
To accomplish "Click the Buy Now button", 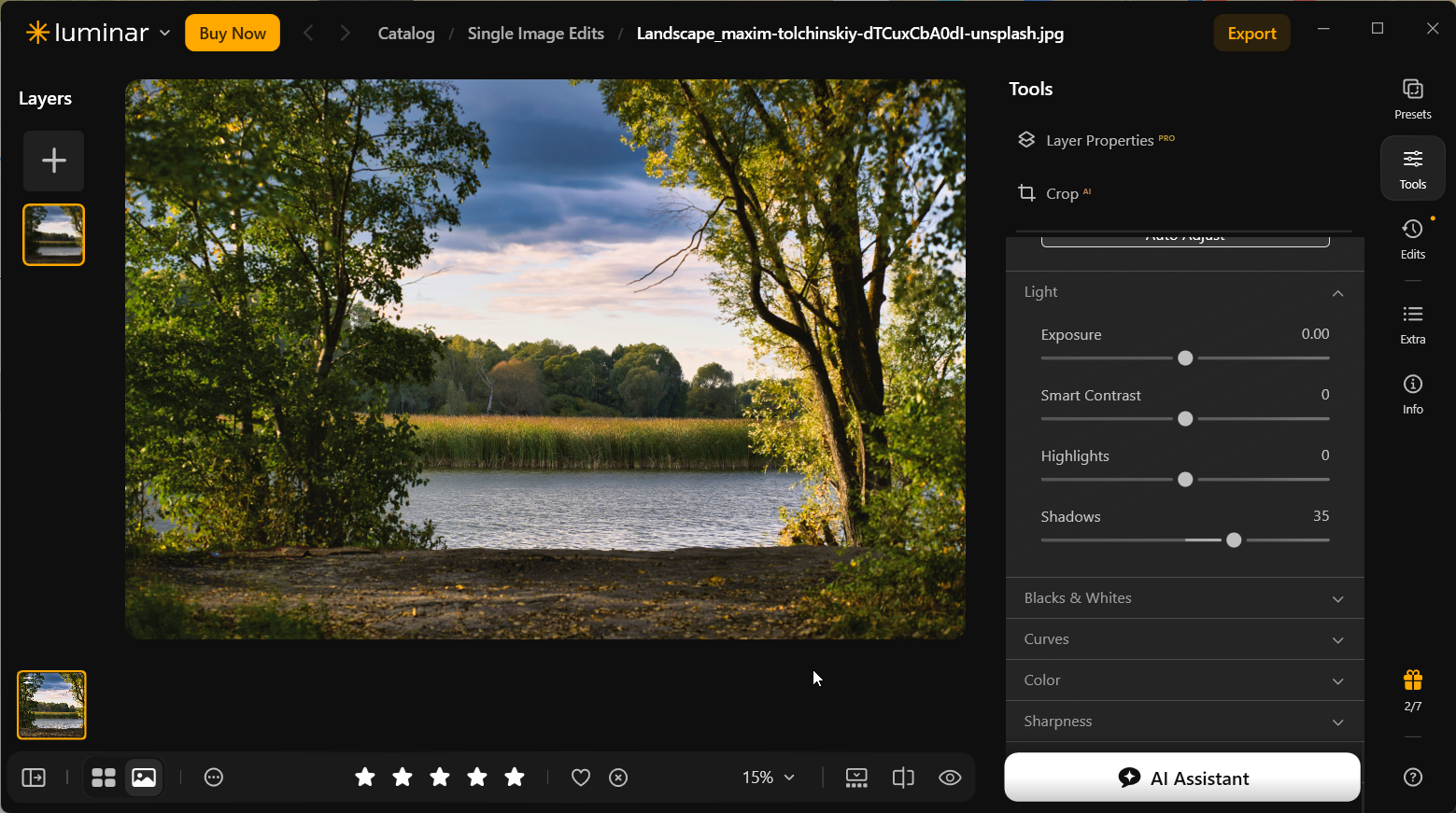I will pyautogui.click(x=233, y=34).
